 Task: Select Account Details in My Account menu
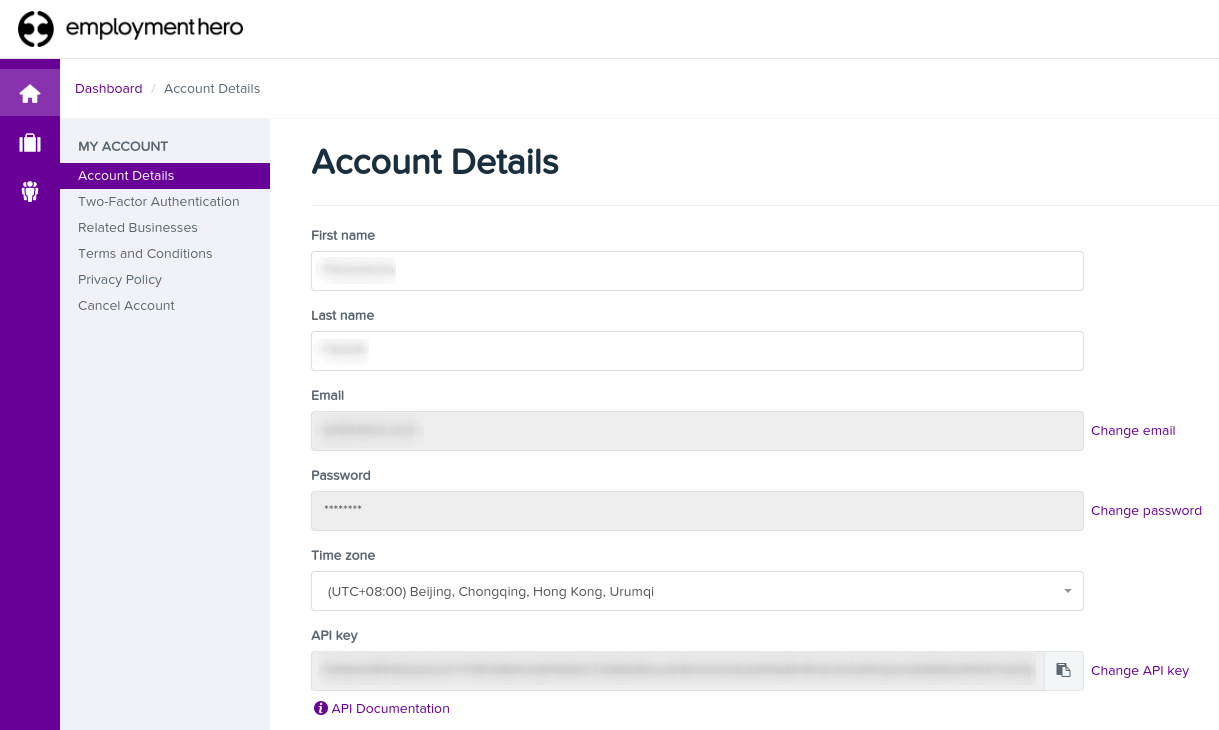125,175
